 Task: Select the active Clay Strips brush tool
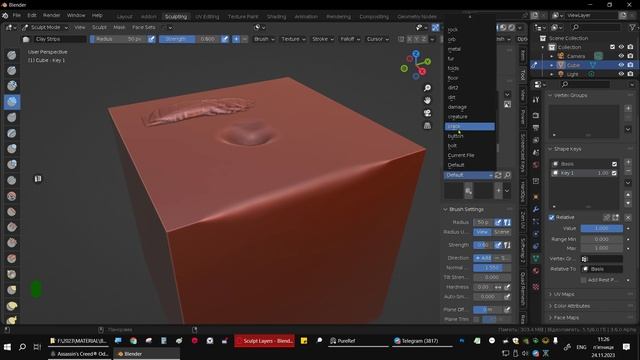pyautogui.click(x=12, y=102)
